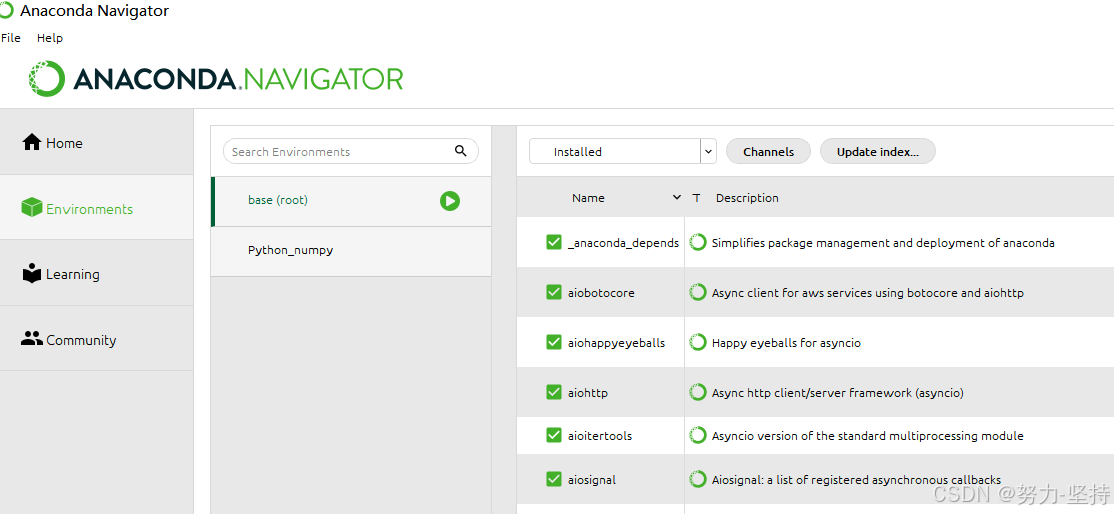Click the _anaconda_depends package name
The image size is (1114, 514).
[623, 243]
